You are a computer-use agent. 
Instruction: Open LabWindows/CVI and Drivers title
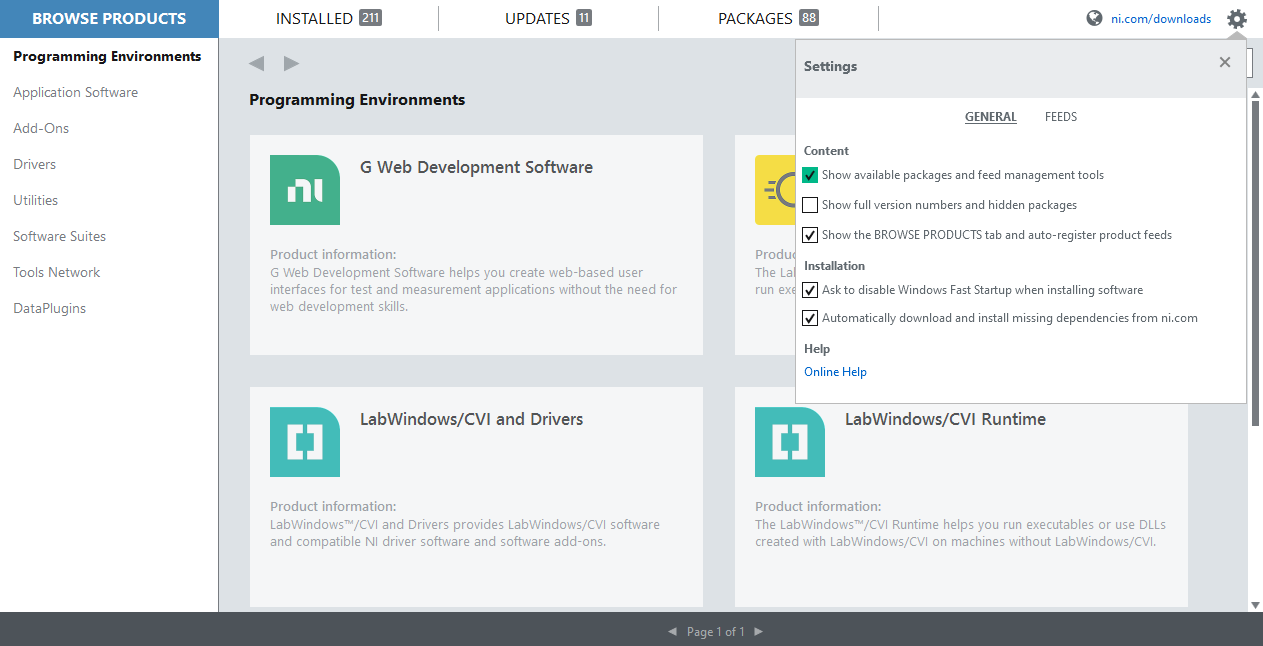click(x=472, y=420)
